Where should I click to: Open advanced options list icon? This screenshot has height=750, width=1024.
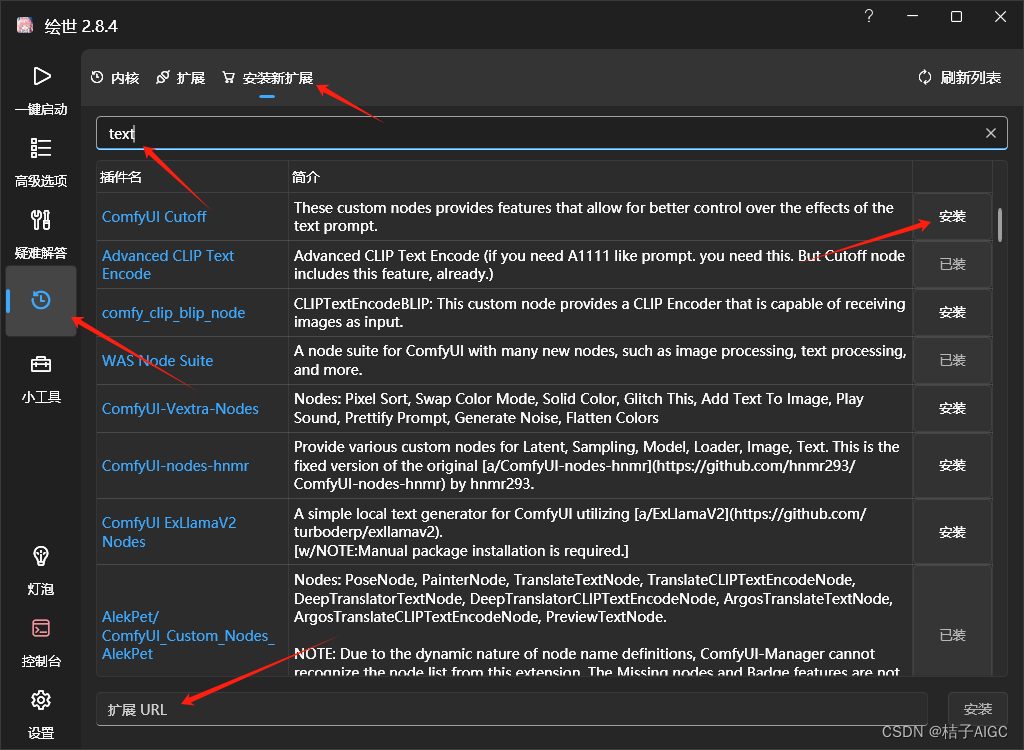click(40, 148)
